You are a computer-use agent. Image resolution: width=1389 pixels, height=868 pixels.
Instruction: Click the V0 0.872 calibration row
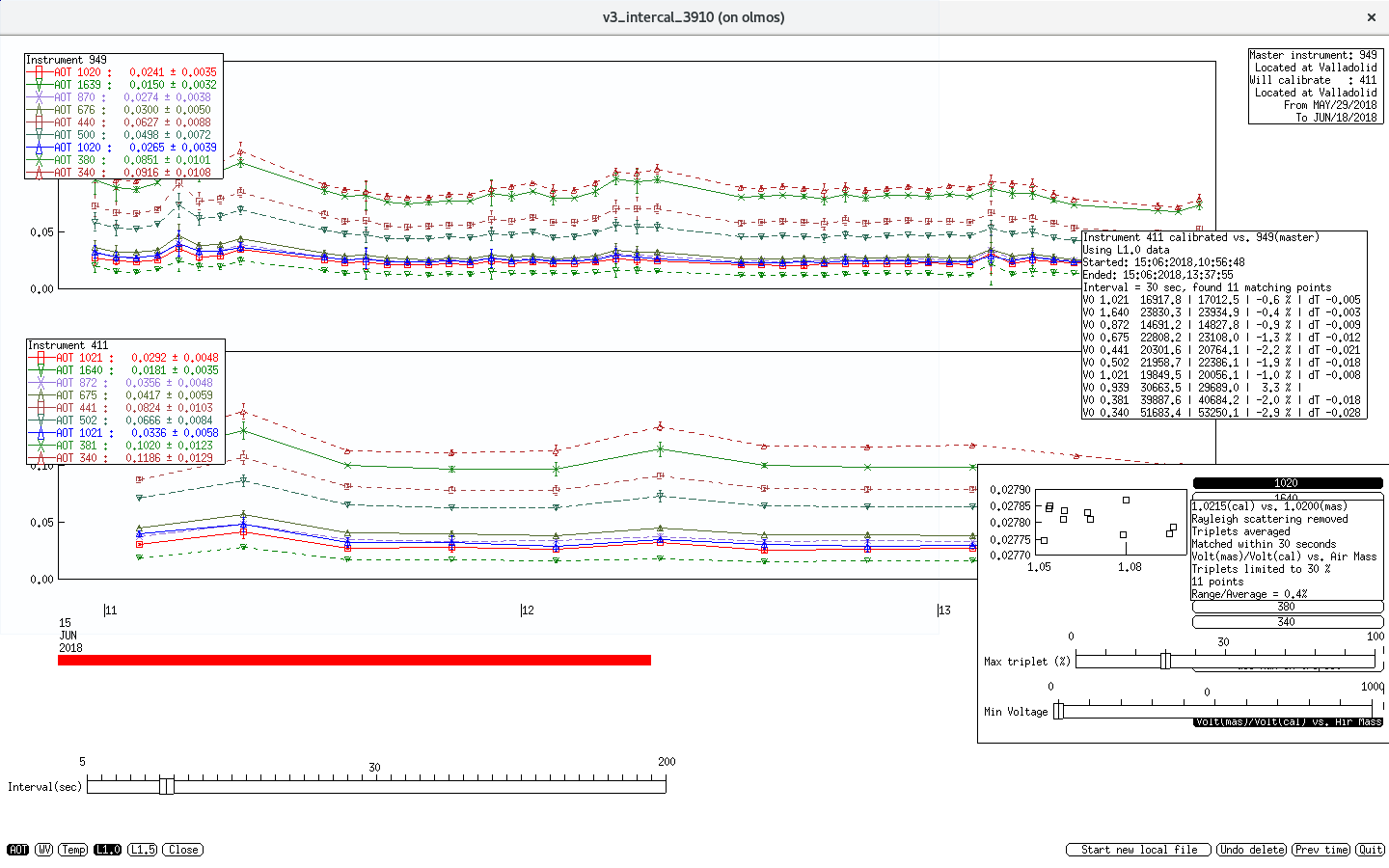(x=1221, y=325)
